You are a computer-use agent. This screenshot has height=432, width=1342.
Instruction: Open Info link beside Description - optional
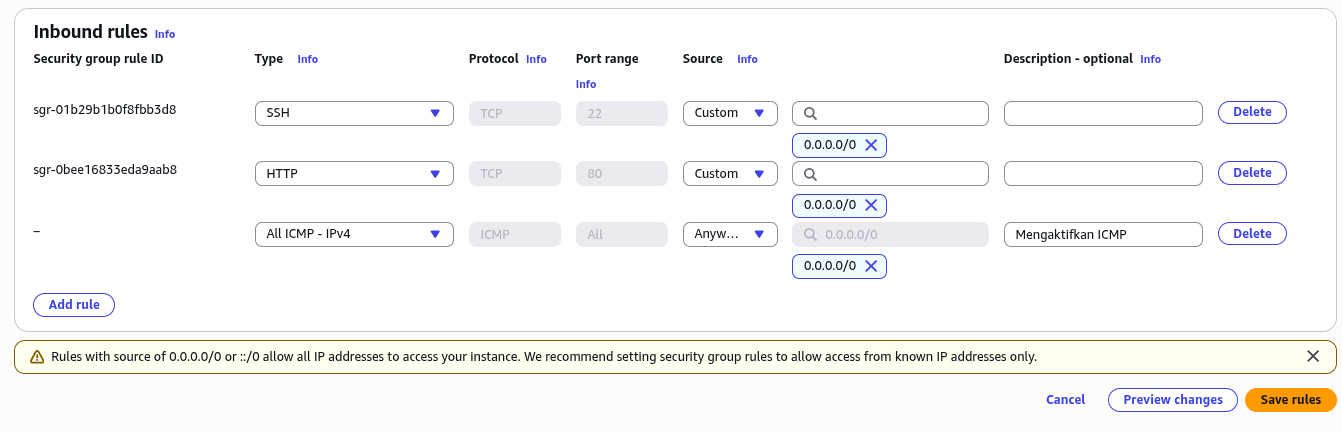pyautogui.click(x=1150, y=59)
